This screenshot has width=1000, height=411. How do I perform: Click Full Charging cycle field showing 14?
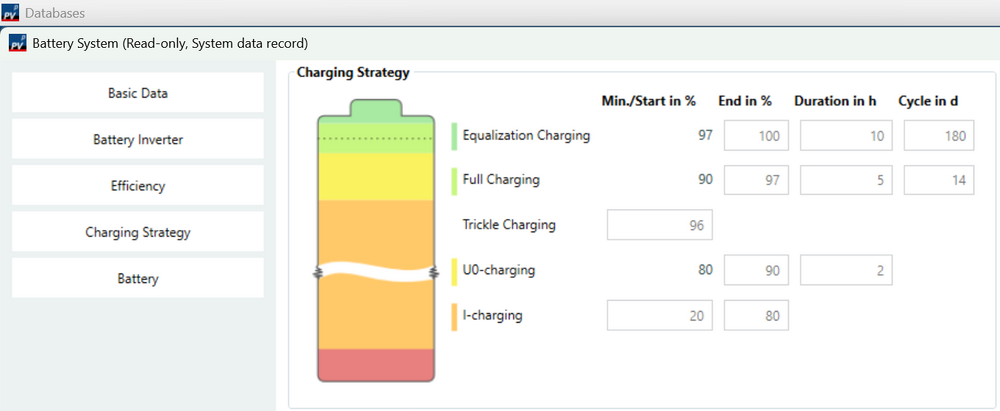[x=938, y=180]
